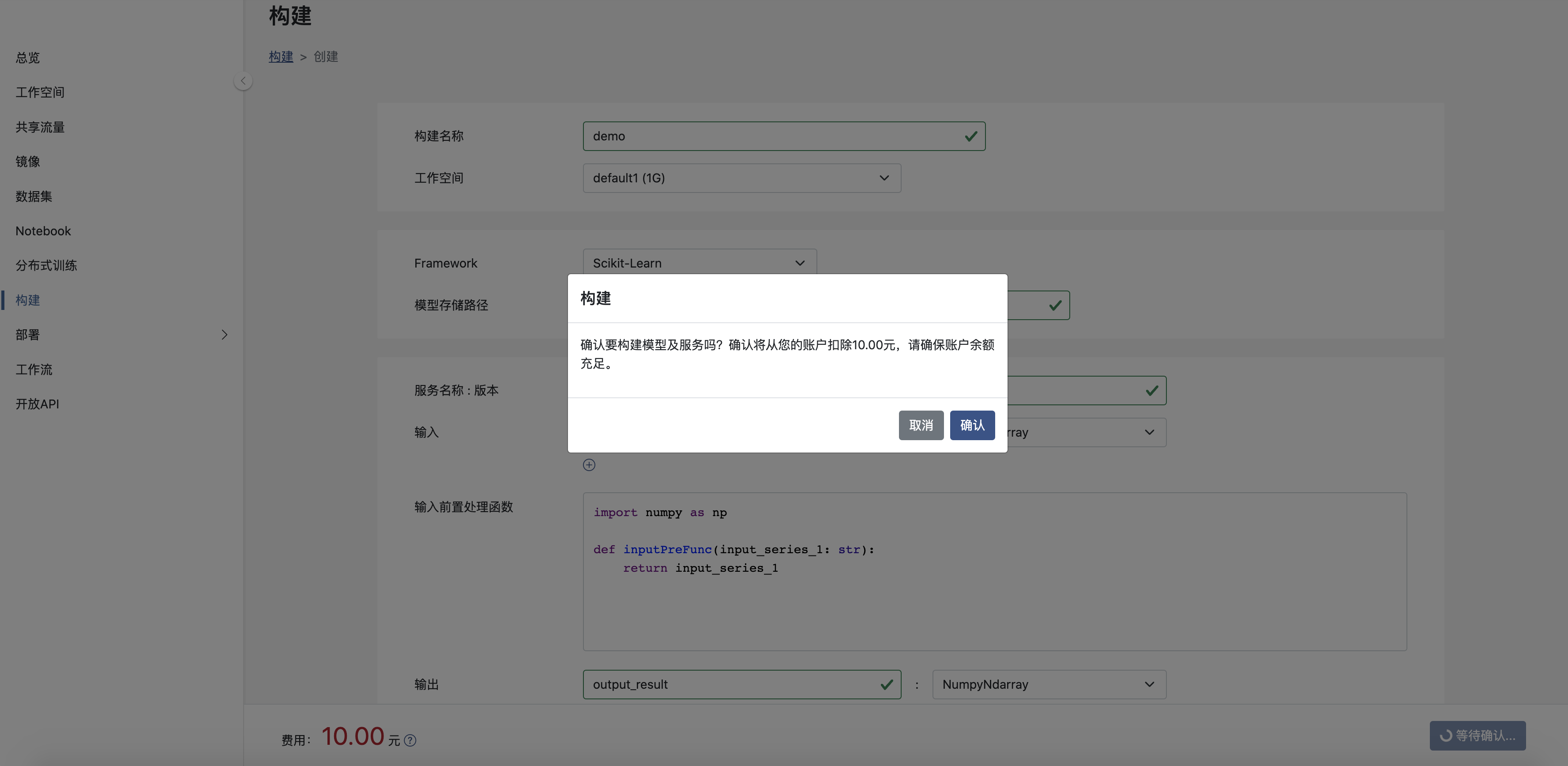
Task: Click the green checkmark in the demo name field
Action: [971, 136]
